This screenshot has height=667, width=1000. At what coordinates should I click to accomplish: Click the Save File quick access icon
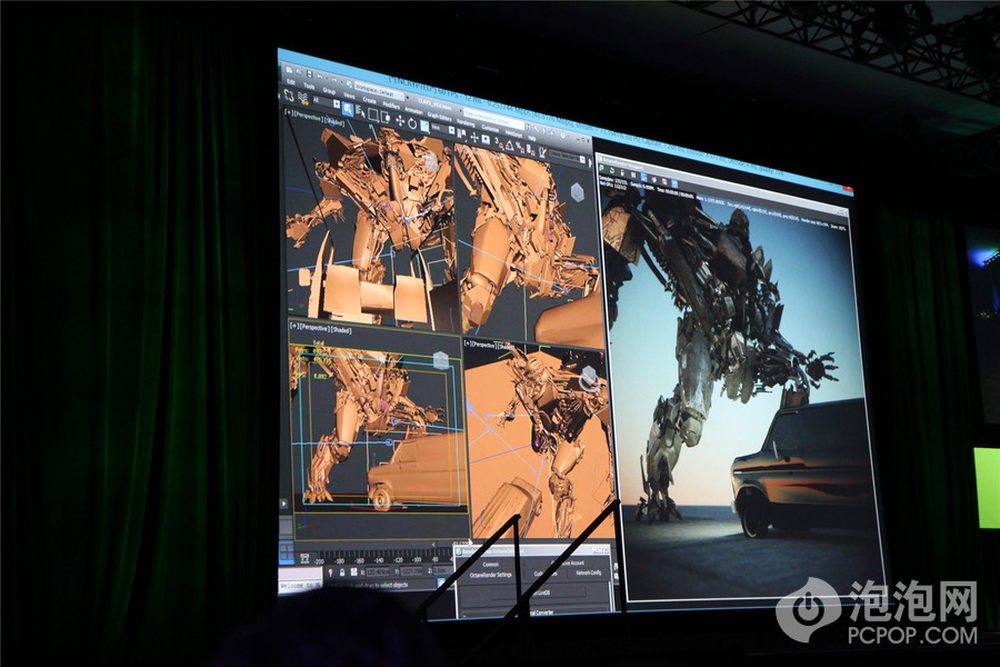(x=309, y=73)
